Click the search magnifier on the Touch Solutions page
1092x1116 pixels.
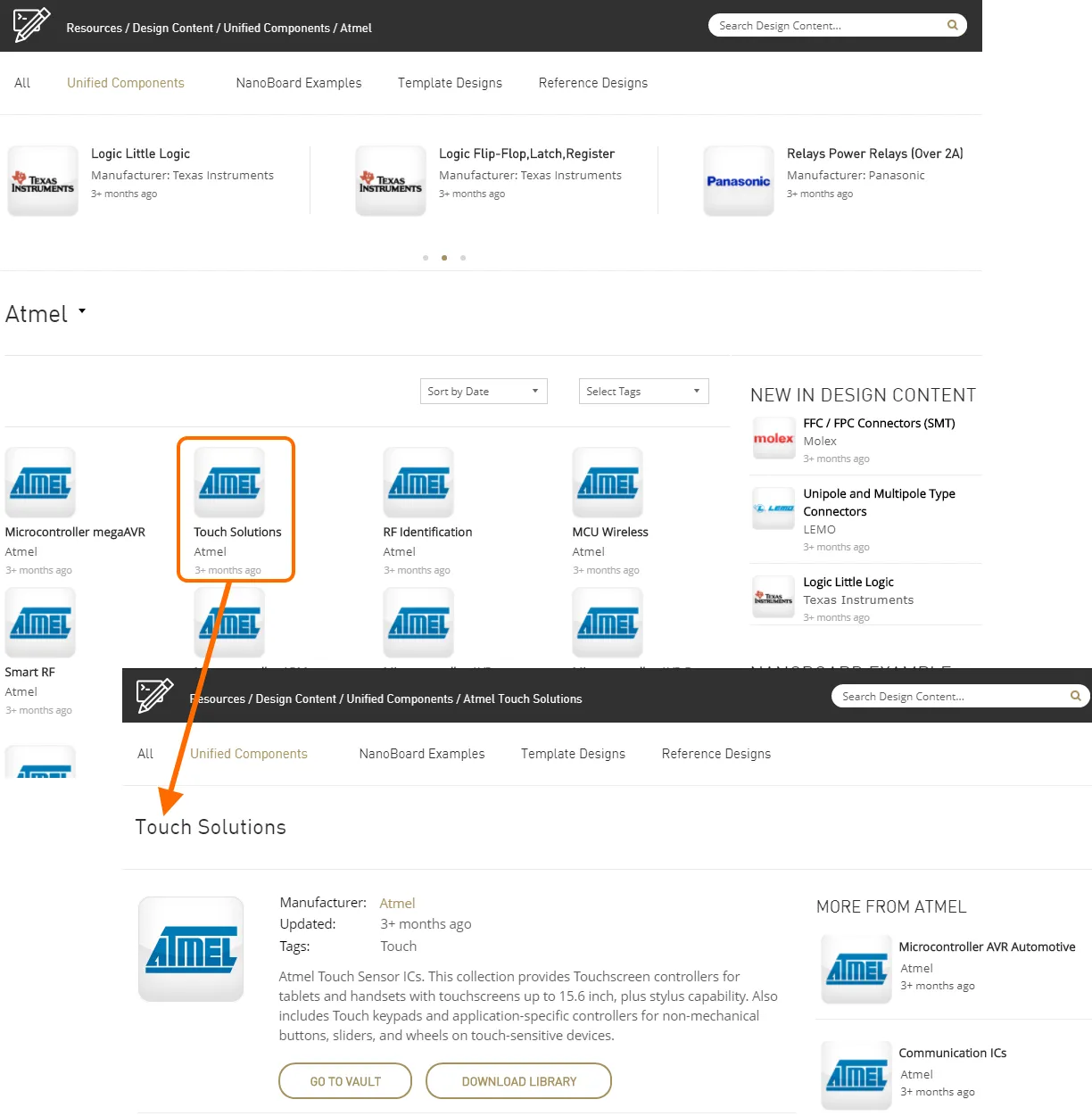(1075, 696)
